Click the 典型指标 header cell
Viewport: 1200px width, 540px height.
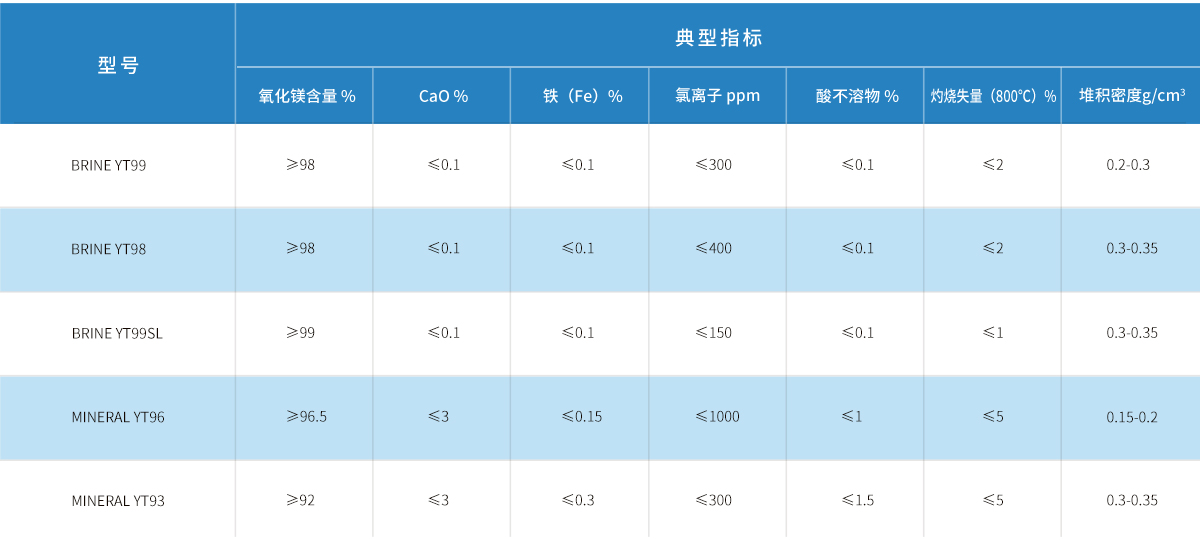click(718, 38)
